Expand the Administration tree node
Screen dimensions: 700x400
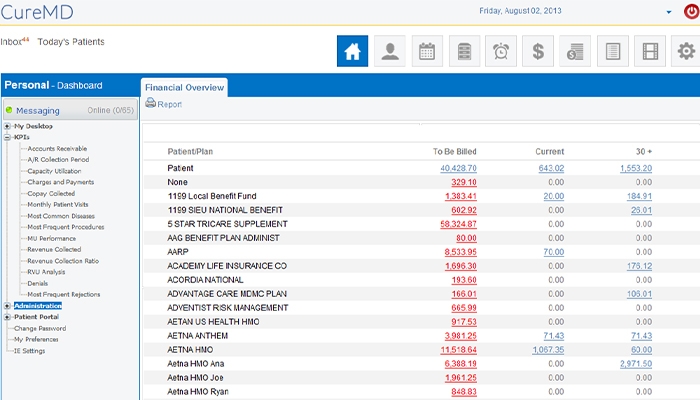point(8,306)
